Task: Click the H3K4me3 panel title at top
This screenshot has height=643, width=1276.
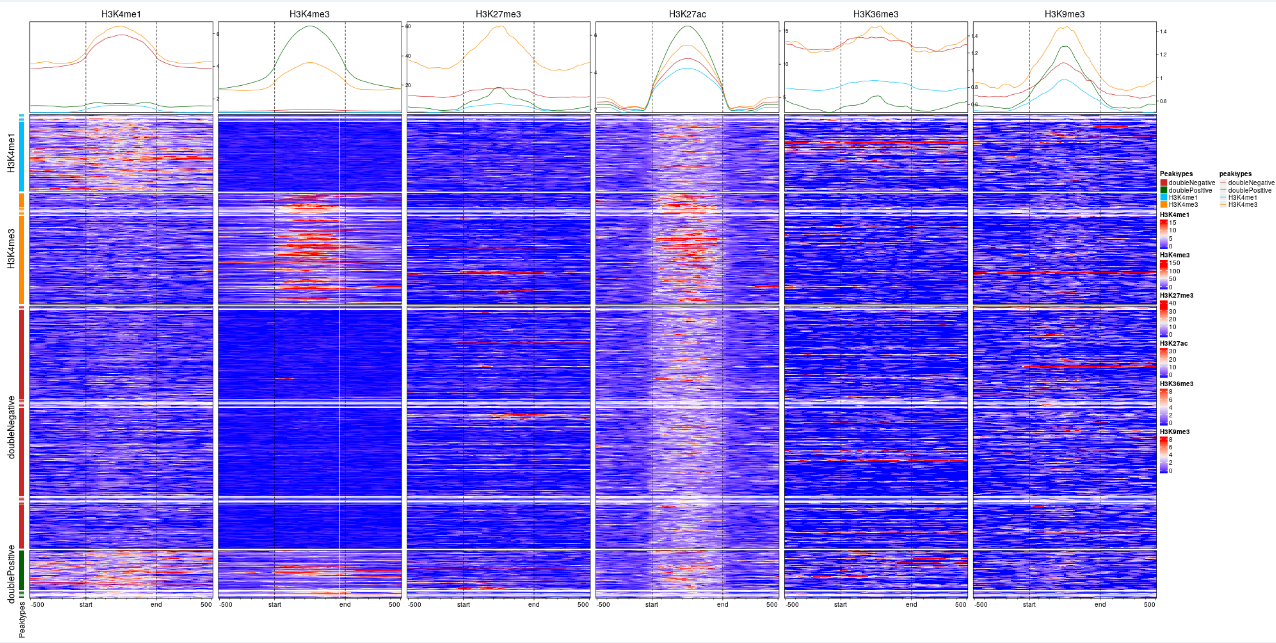Action: tap(309, 15)
